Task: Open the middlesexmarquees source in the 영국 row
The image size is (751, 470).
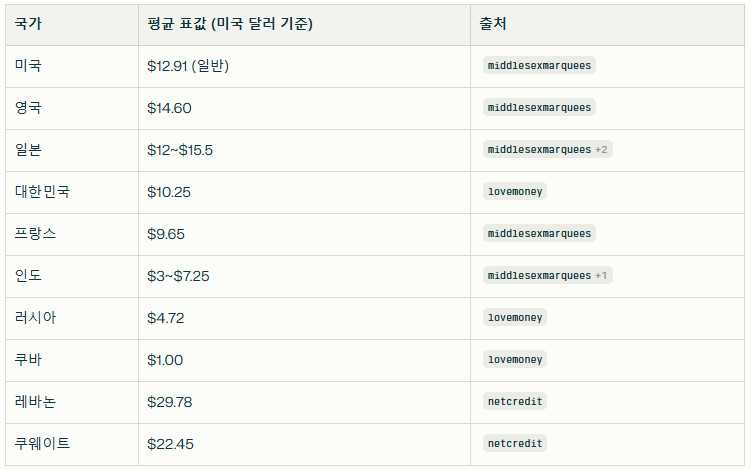Action: [539, 108]
